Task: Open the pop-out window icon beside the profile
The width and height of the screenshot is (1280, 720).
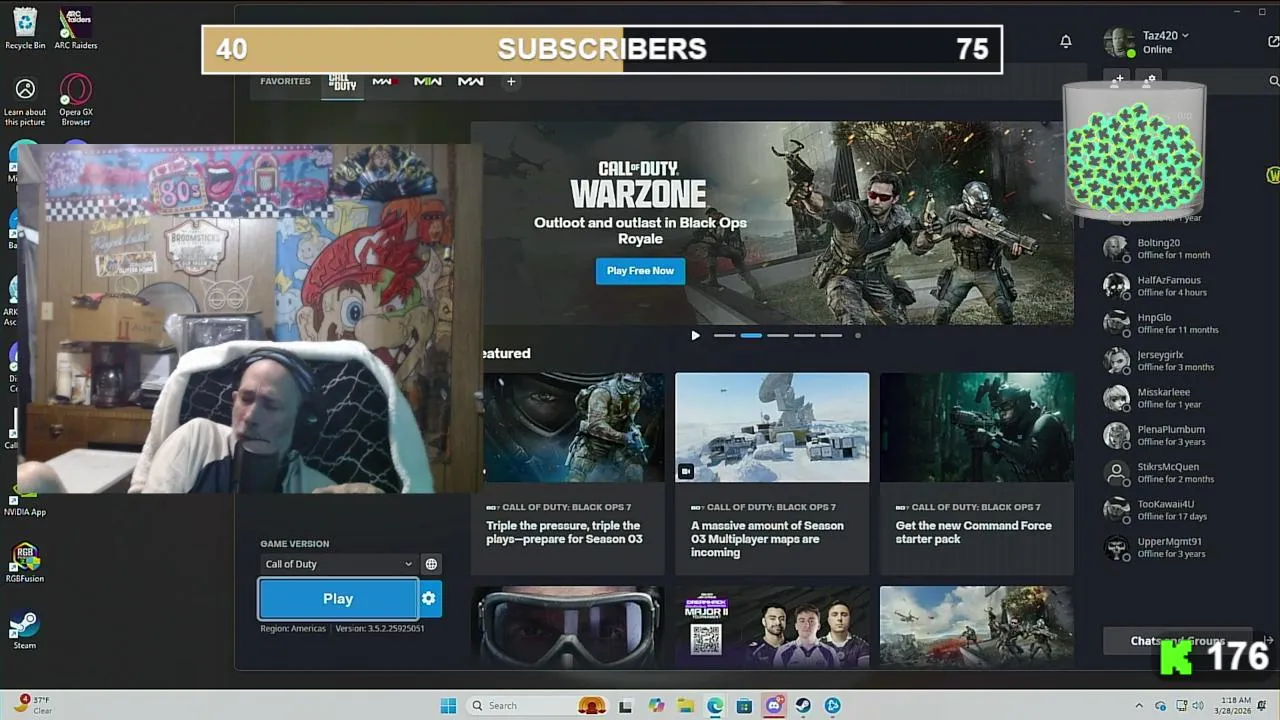Action: coord(1273,42)
